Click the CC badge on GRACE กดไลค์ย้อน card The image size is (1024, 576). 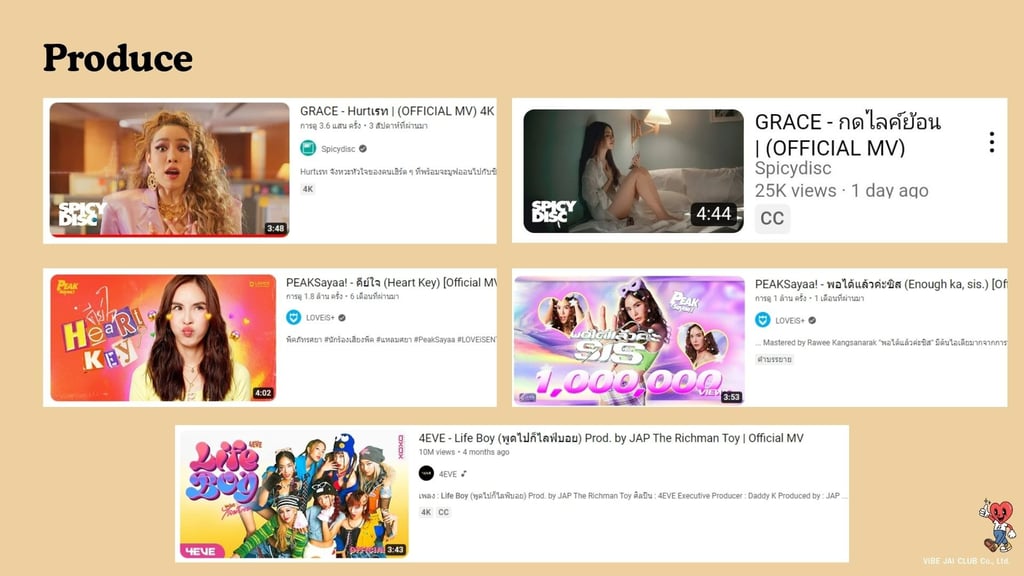click(x=773, y=218)
